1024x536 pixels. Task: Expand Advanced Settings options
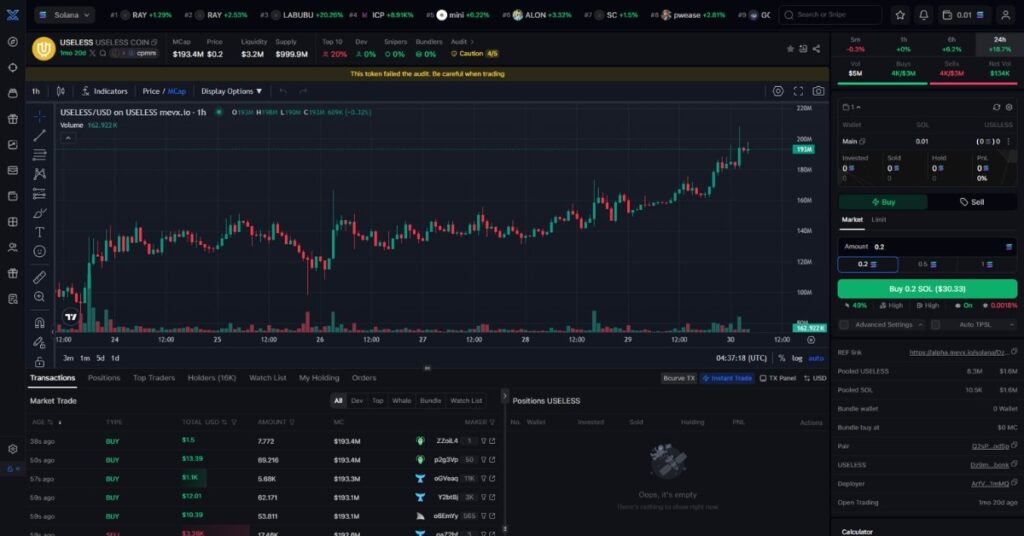tap(921, 324)
